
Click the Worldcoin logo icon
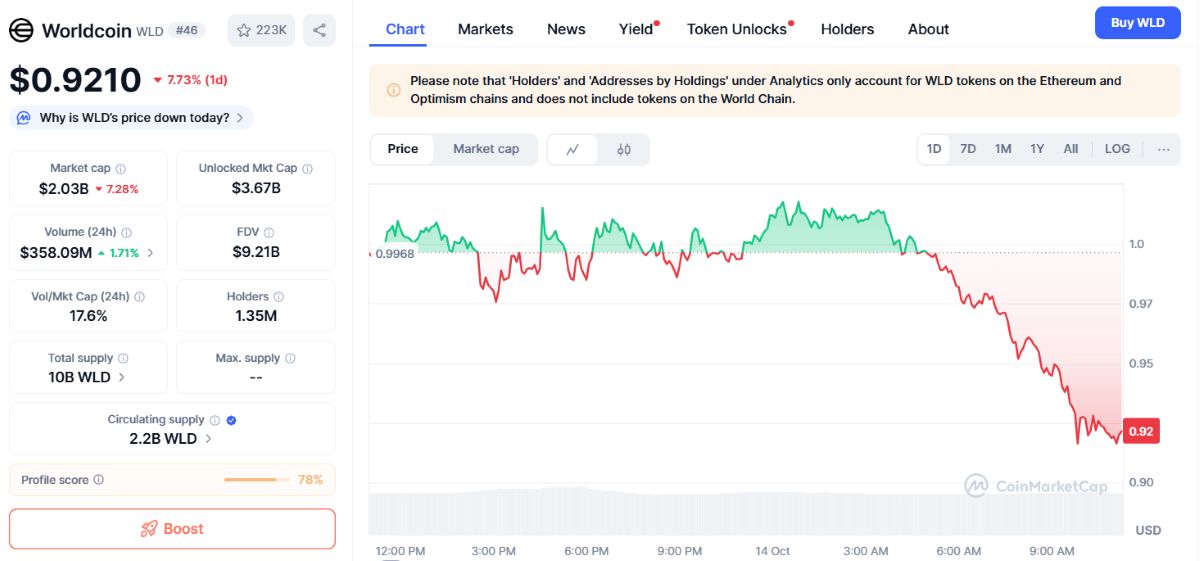tap(21, 30)
